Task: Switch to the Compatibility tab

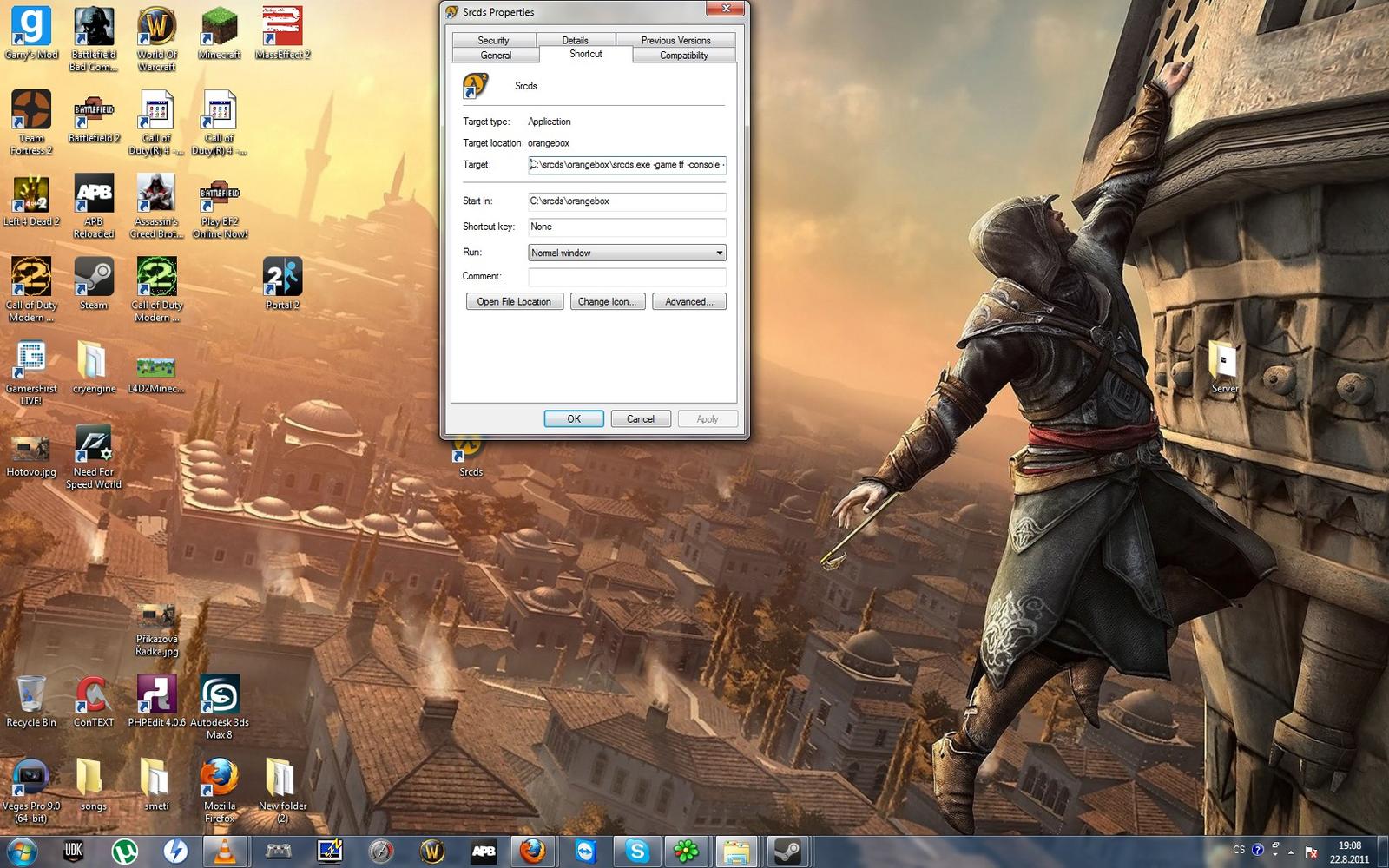Action: point(684,55)
